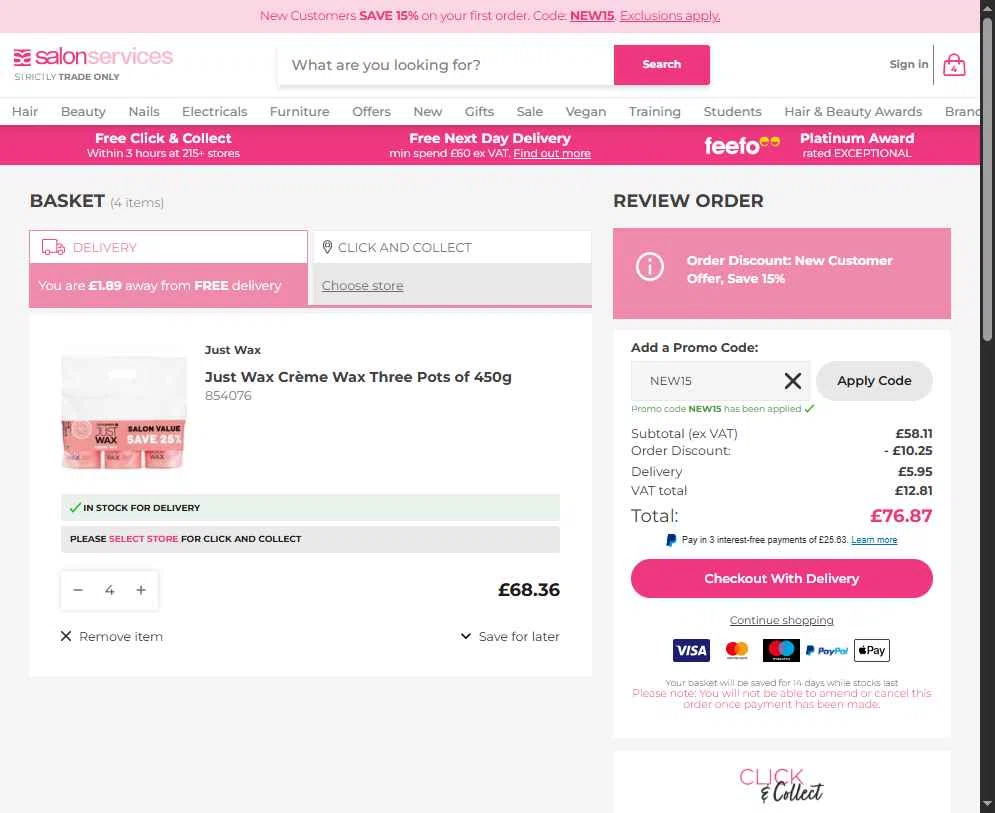The image size is (995, 813).
Task: Click the quantity value 4
Action: coord(110,590)
